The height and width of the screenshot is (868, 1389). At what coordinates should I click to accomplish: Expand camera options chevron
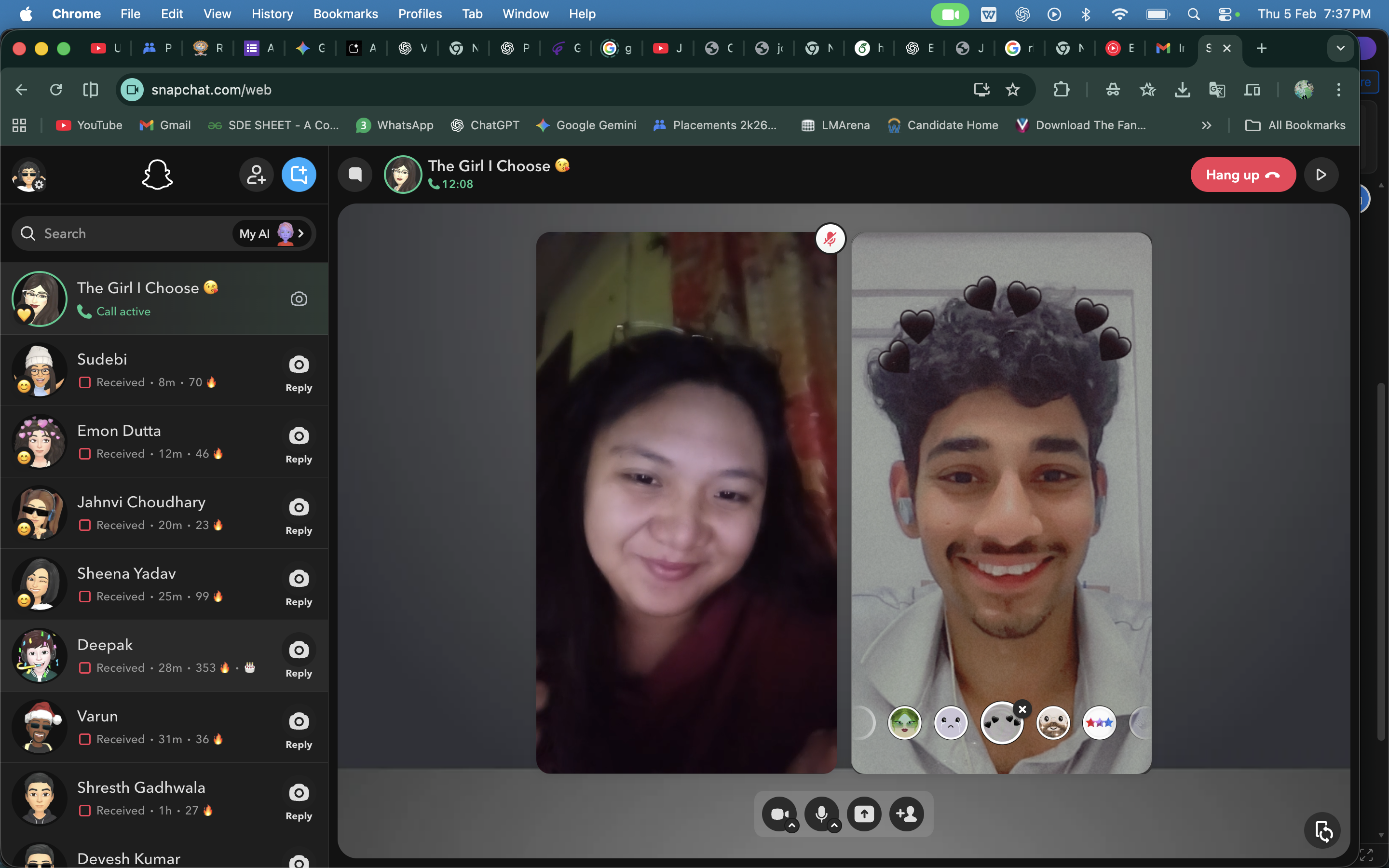[792, 826]
